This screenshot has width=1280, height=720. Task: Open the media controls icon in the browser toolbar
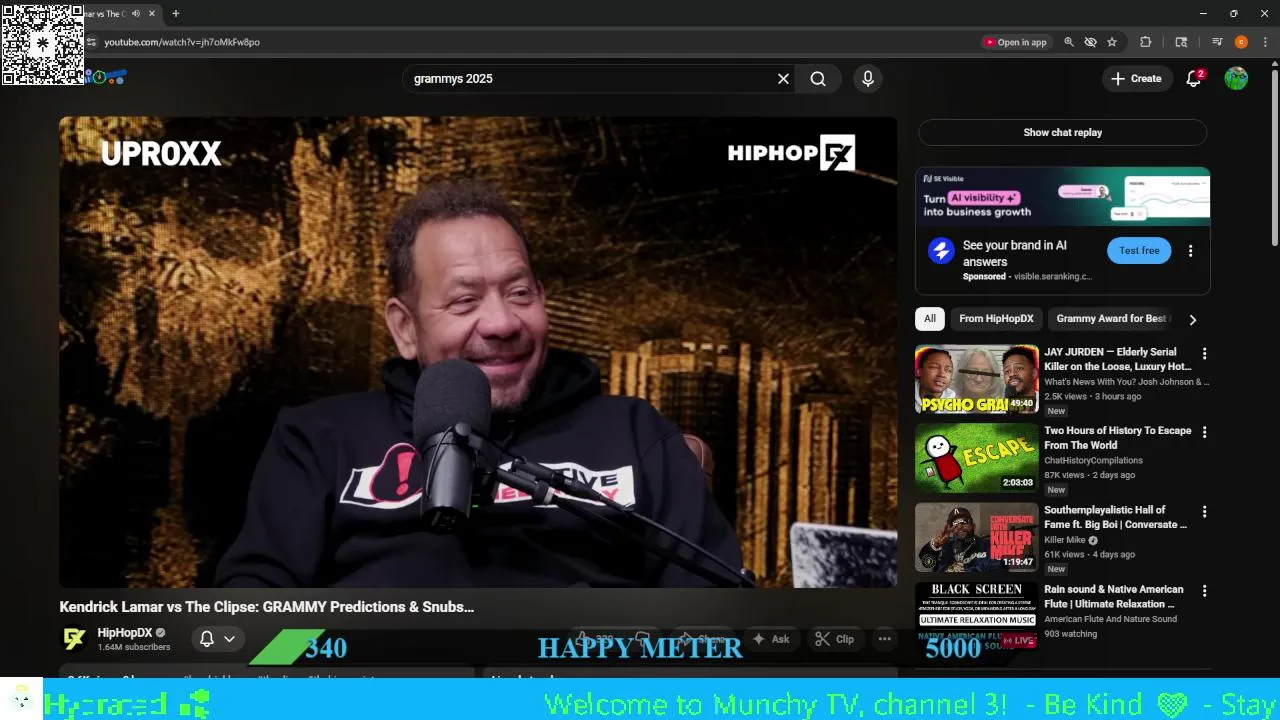[1217, 42]
